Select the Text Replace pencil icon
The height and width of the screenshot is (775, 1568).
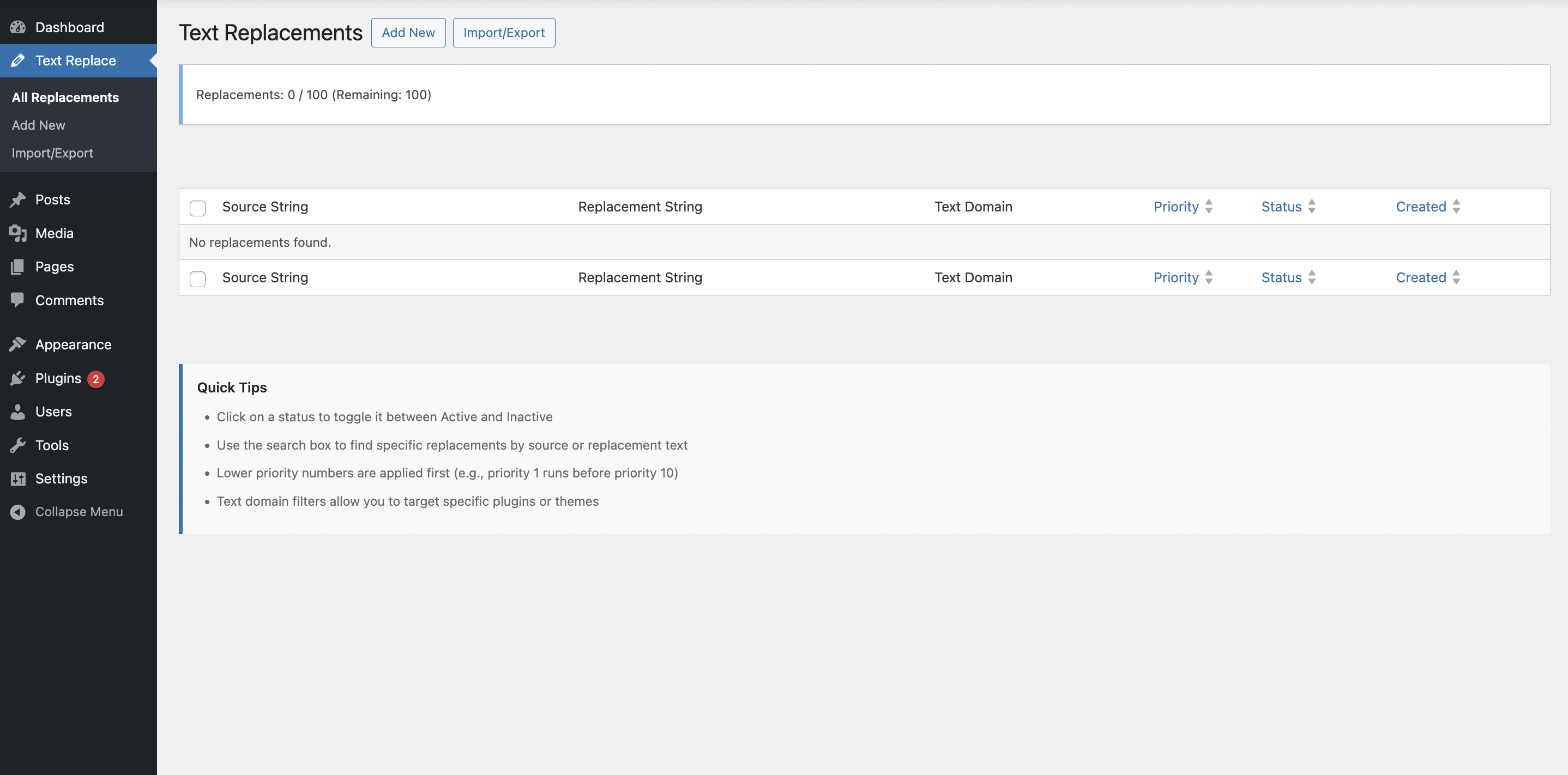pos(17,60)
